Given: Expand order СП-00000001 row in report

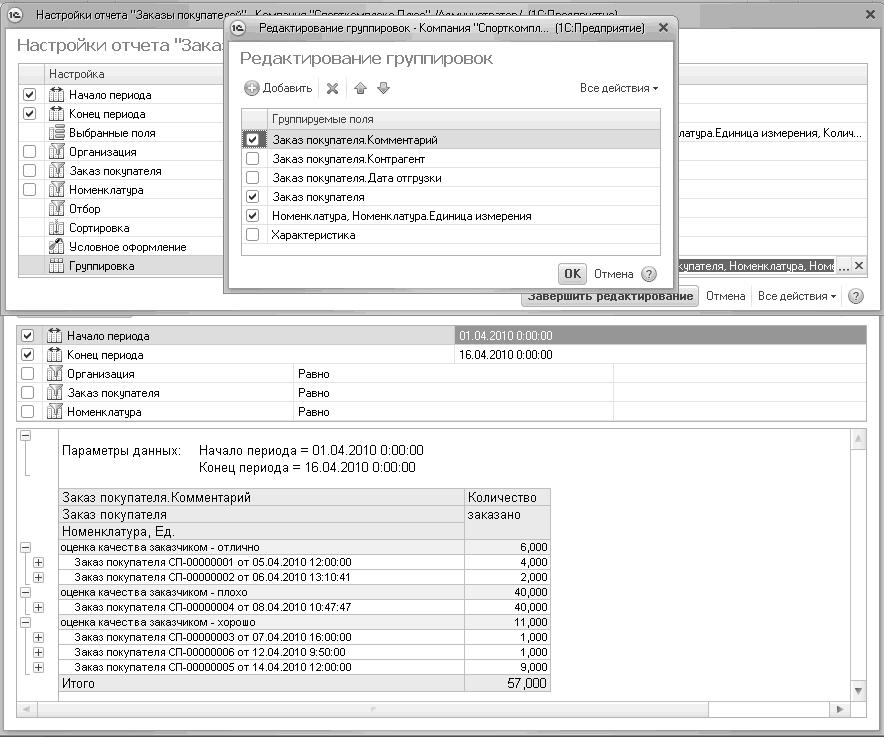Looking at the screenshot, I should coord(39,563).
